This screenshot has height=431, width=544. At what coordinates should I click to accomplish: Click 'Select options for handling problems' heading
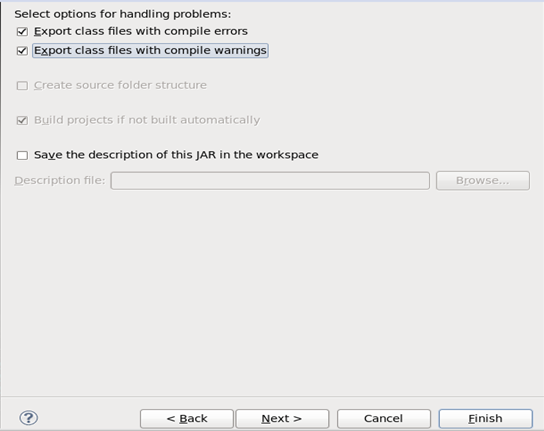click(x=122, y=14)
